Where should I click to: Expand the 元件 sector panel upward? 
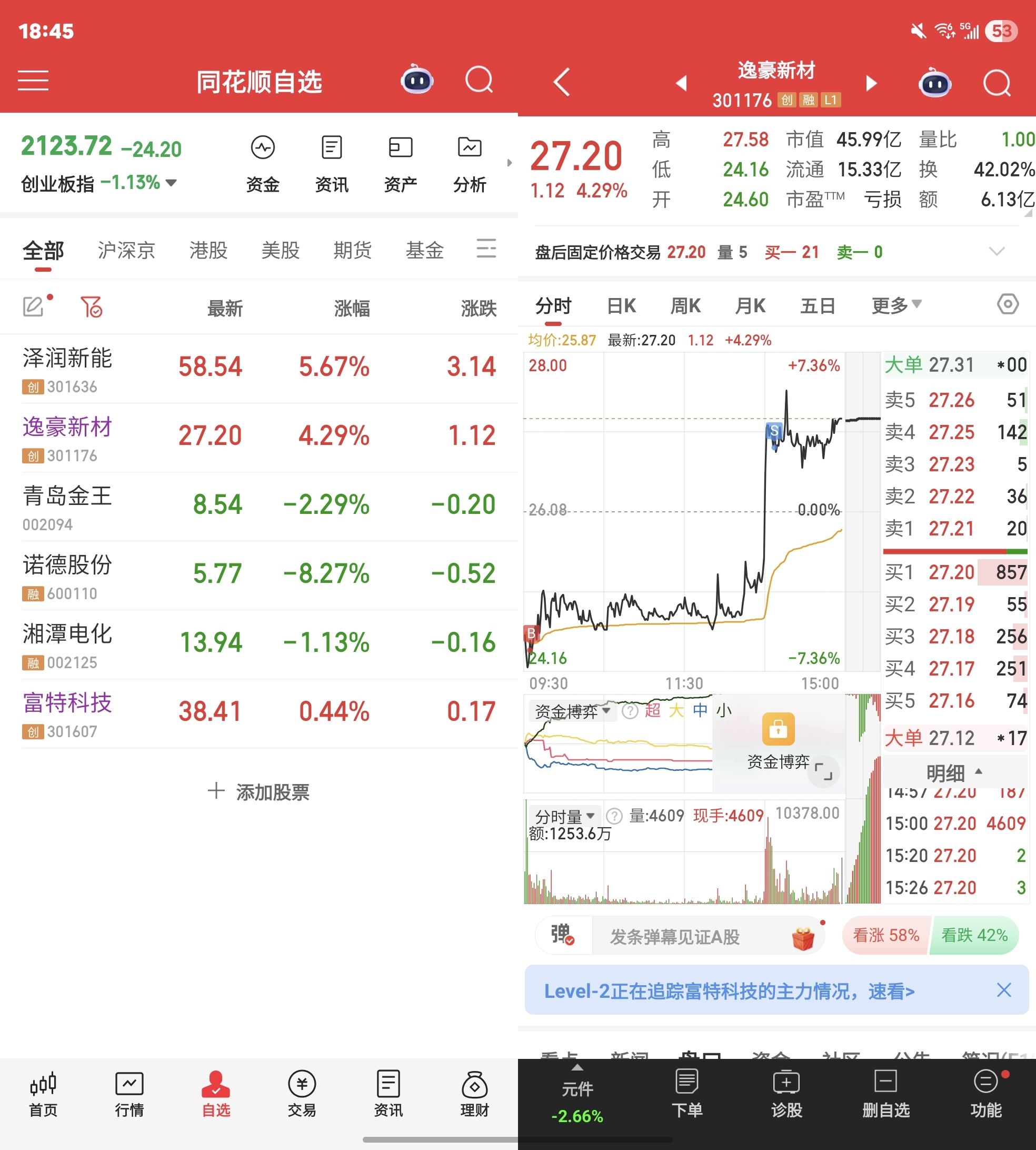coord(577,1067)
